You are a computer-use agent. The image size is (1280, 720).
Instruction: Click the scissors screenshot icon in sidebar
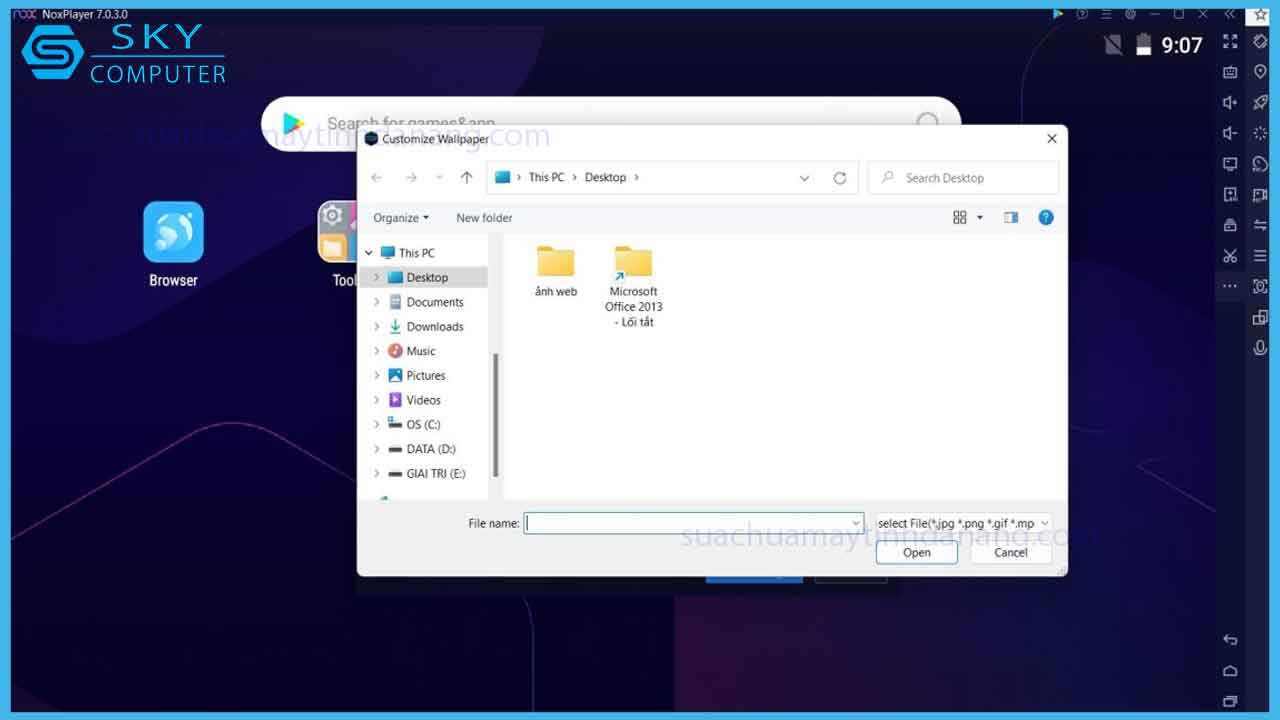[x=1230, y=256]
